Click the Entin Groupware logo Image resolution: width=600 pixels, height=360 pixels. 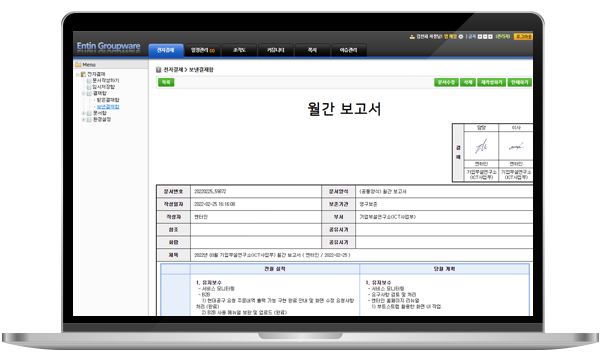(x=108, y=46)
